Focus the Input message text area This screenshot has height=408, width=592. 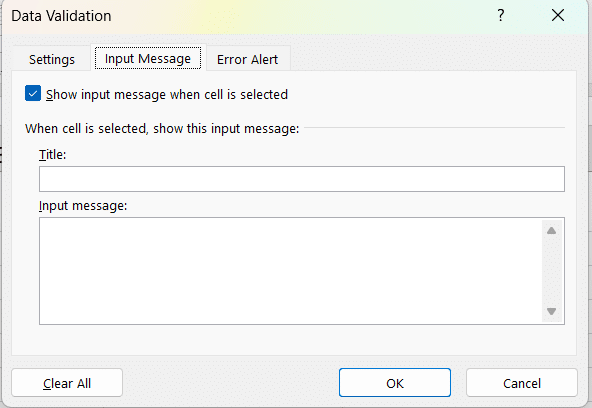click(x=290, y=271)
